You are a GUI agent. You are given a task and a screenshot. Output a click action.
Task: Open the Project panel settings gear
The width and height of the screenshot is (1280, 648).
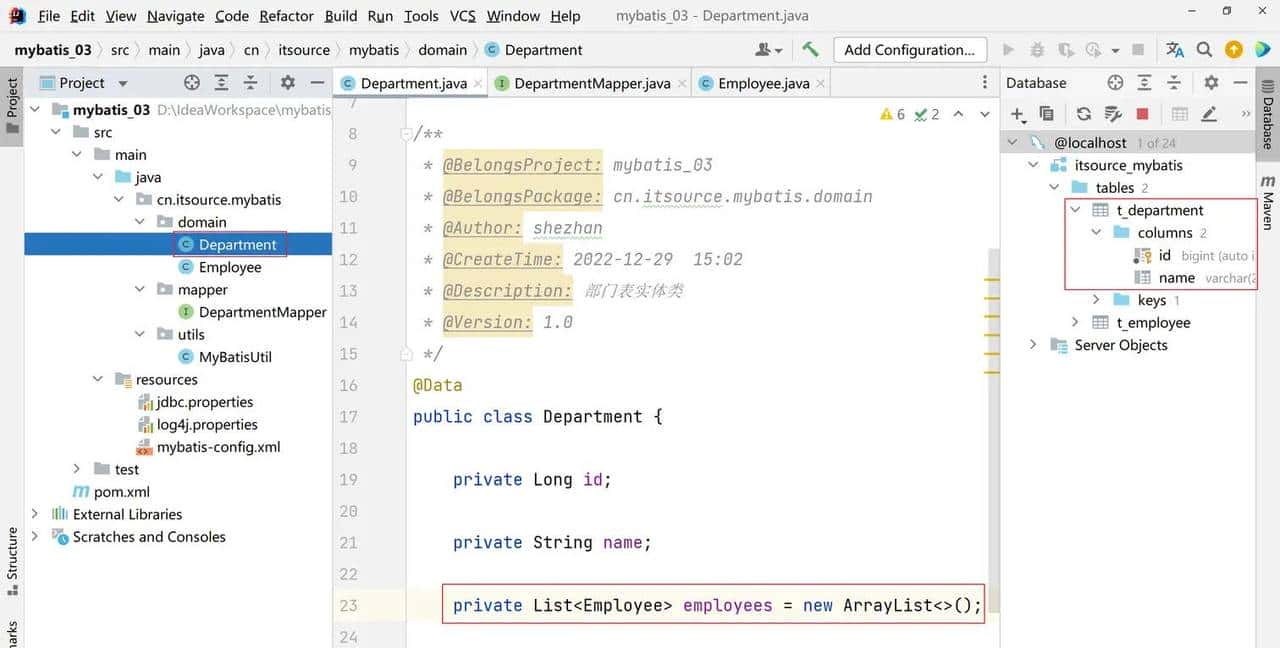point(287,82)
